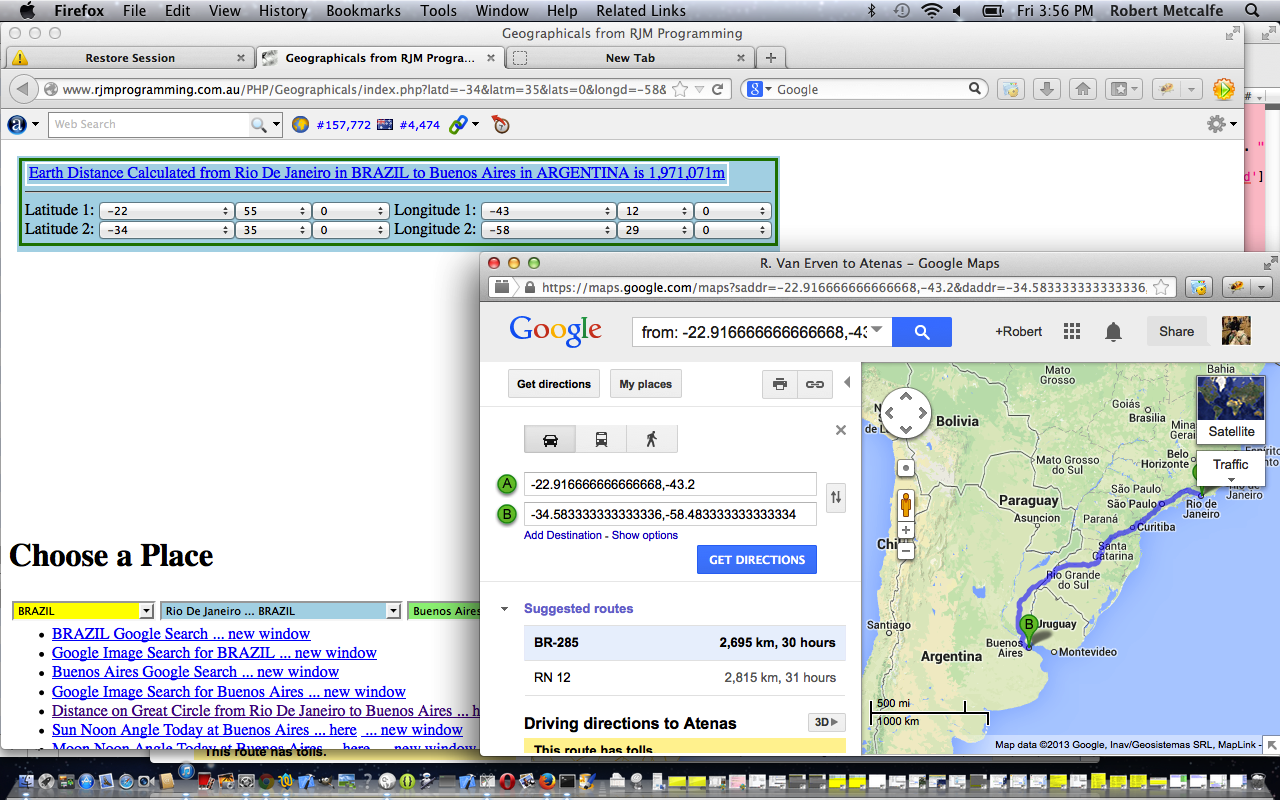Open Latitude 1 minutes dropdown showing 55
The height and width of the screenshot is (800, 1280).
click(x=273, y=211)
